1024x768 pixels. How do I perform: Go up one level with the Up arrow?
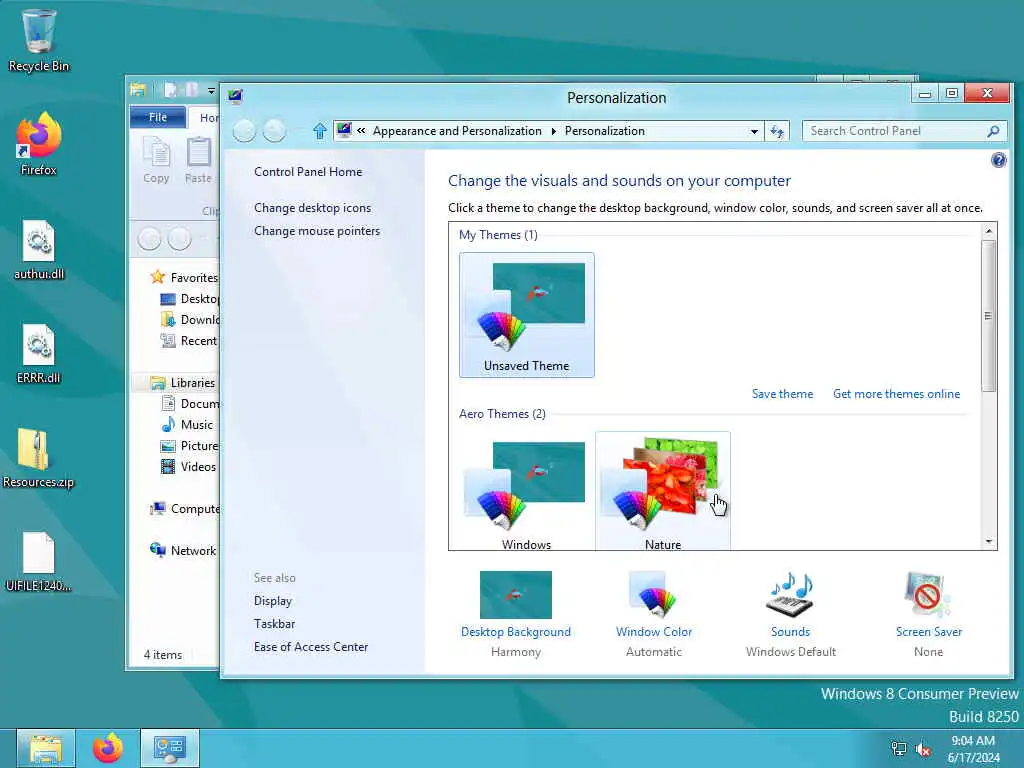tap(319, 131)
